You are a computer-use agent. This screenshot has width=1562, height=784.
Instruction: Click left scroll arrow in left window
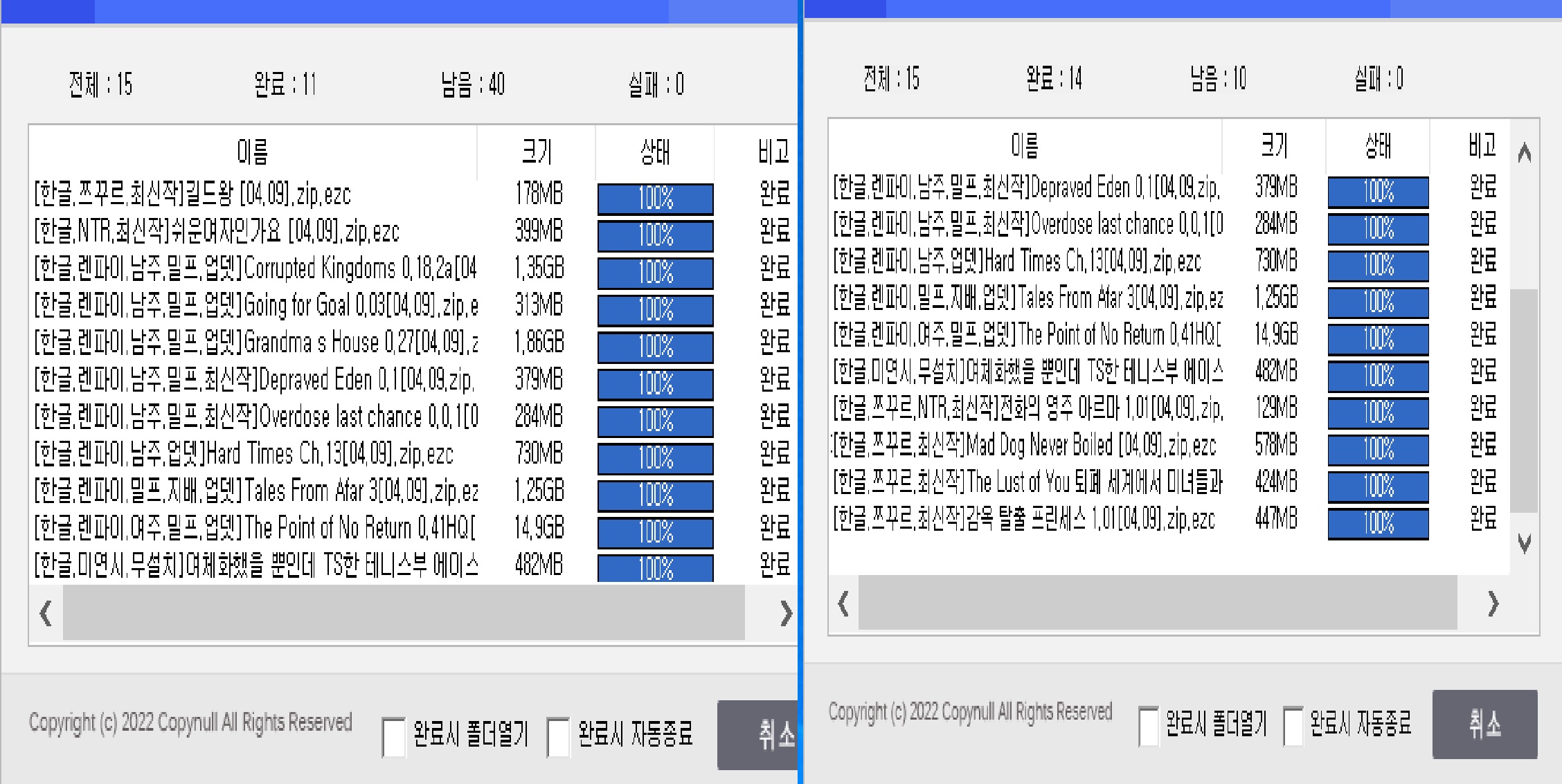pos(46,613)
